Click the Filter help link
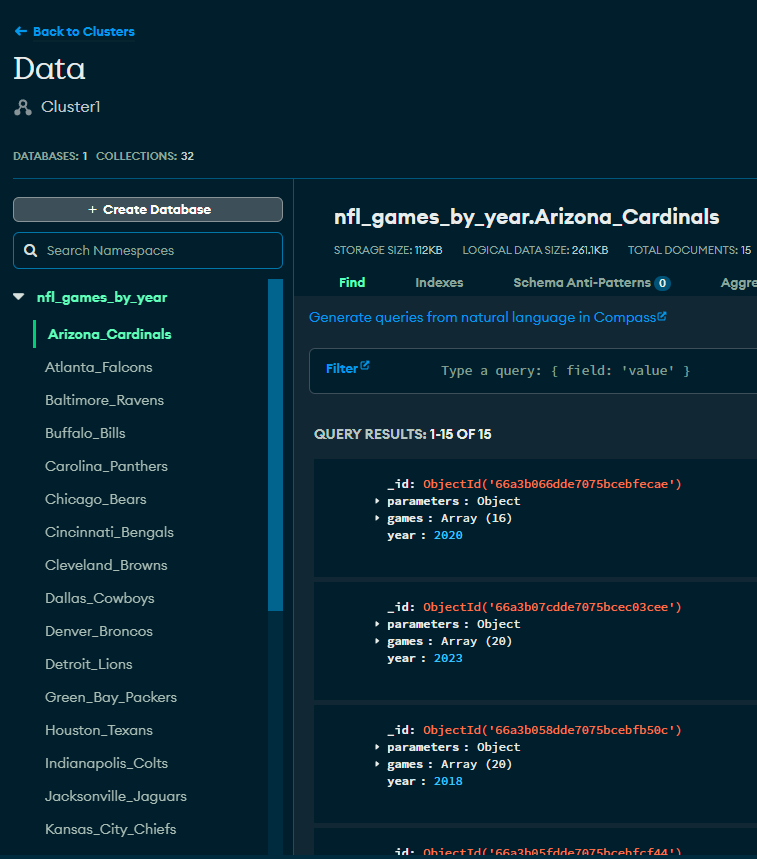 pyautogui.click(x=341, y=369)
